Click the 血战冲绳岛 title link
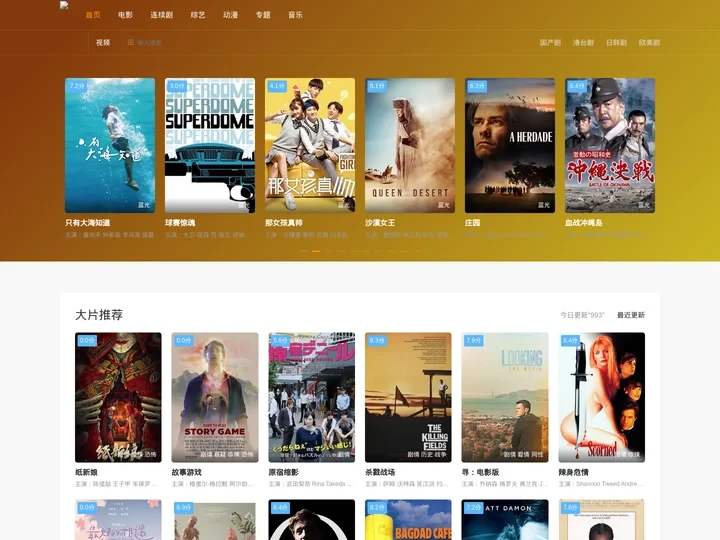This screenshot has height=540, width=720. click(x=584, y=223)
